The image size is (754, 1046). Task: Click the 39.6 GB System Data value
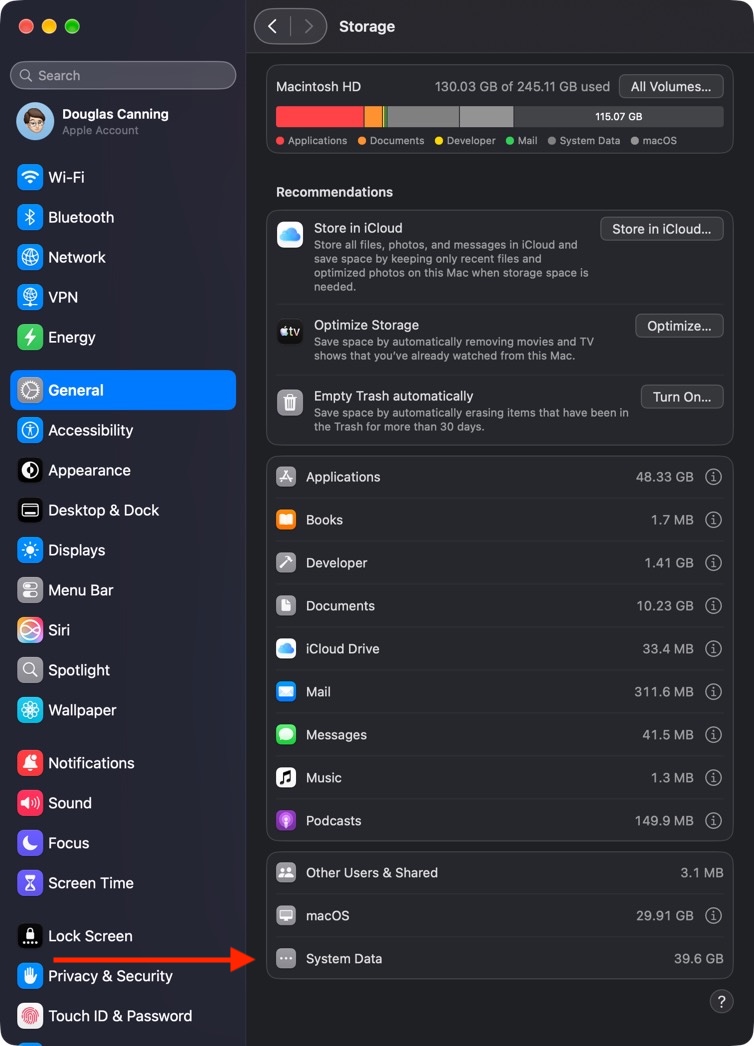coord(698,959)
